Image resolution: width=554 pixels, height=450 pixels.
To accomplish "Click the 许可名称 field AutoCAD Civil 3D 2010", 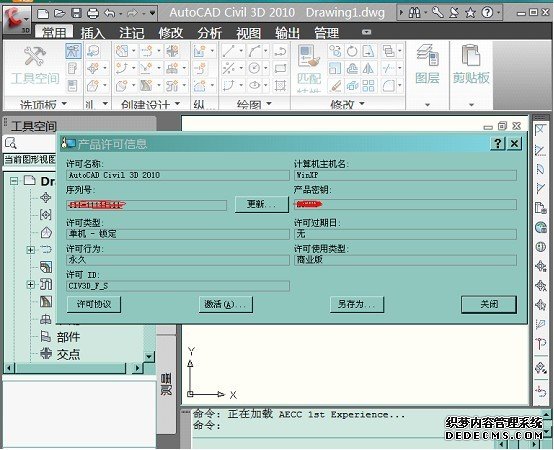I will coord(178,175).
